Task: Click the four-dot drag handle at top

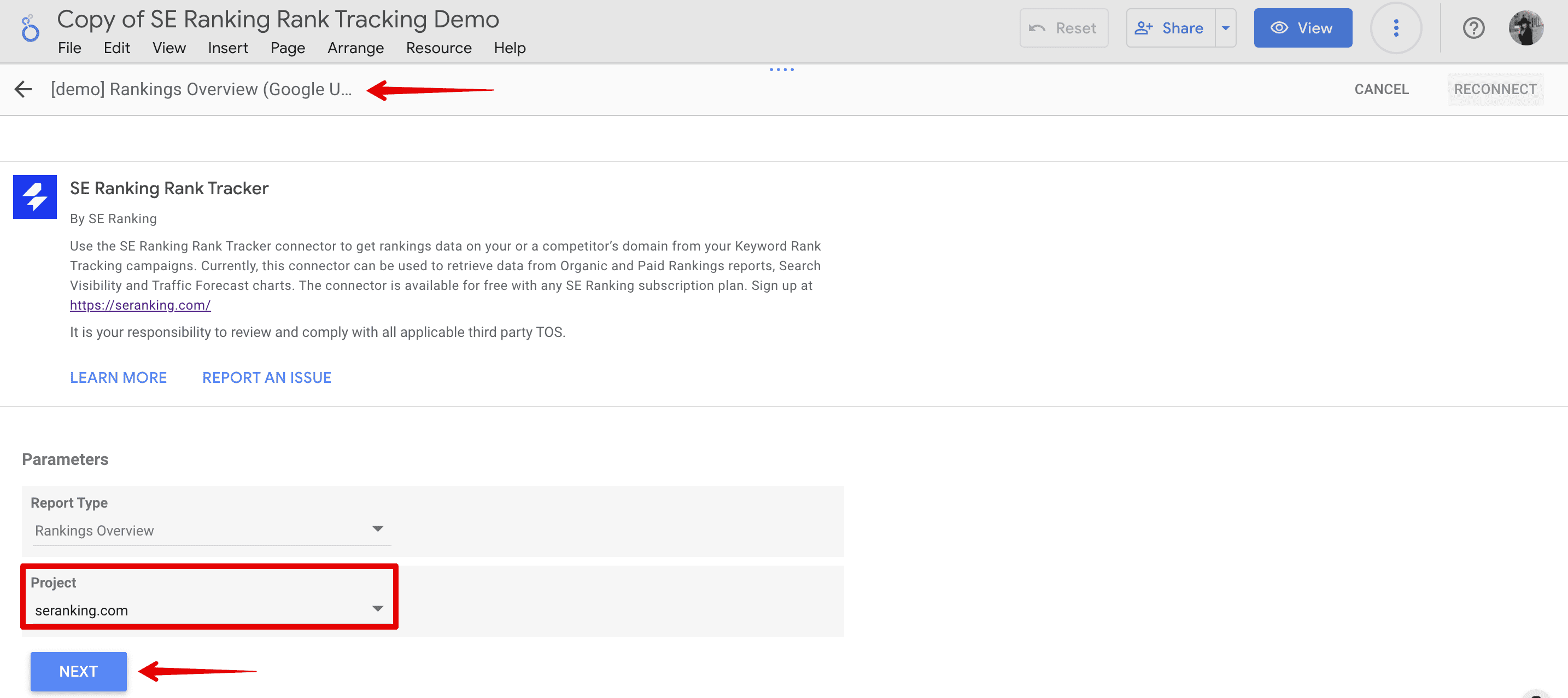Action: click(782, 69)
